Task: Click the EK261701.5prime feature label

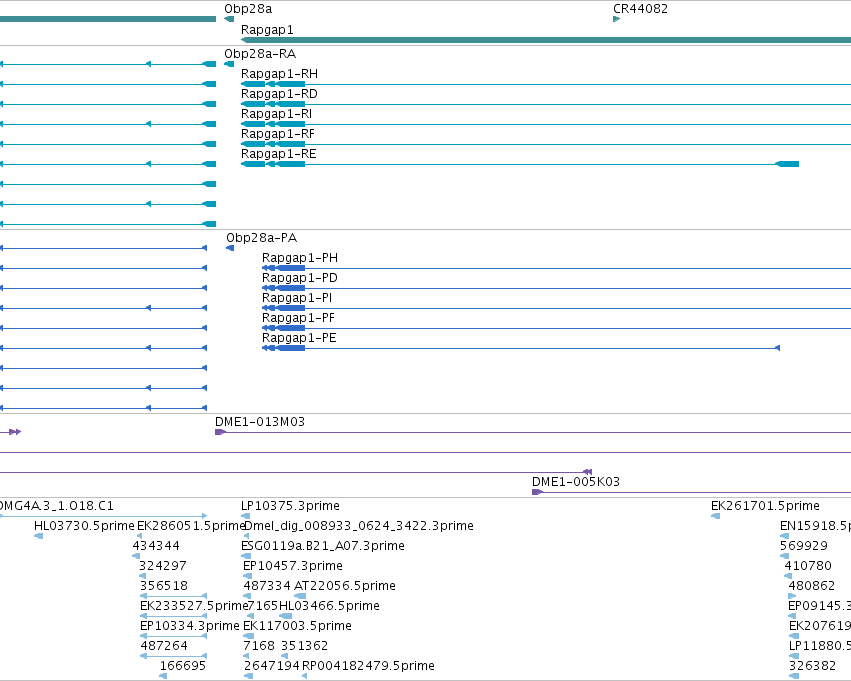Action: (x=765, y=506)
